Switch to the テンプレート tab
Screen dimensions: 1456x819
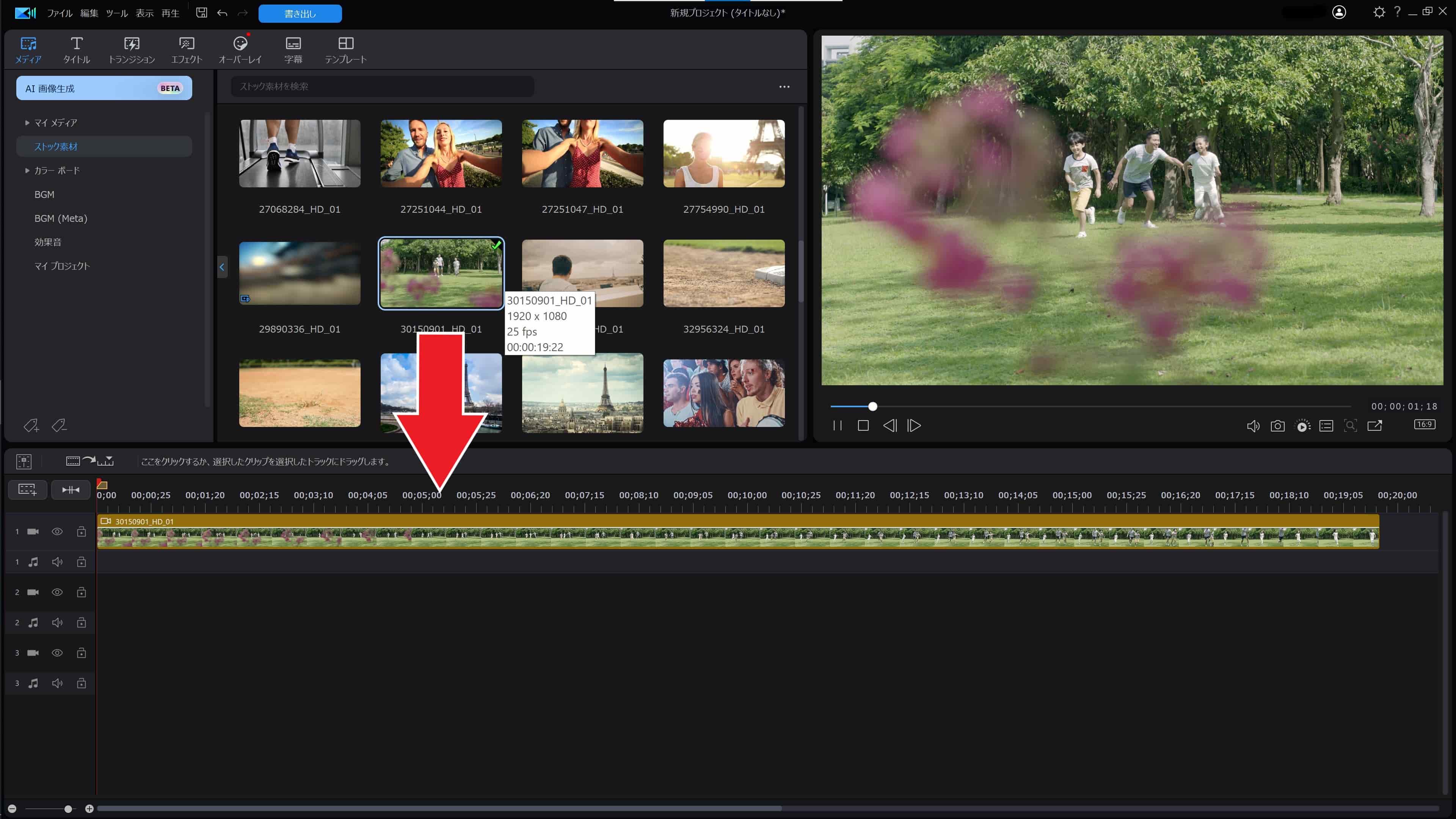345,50
